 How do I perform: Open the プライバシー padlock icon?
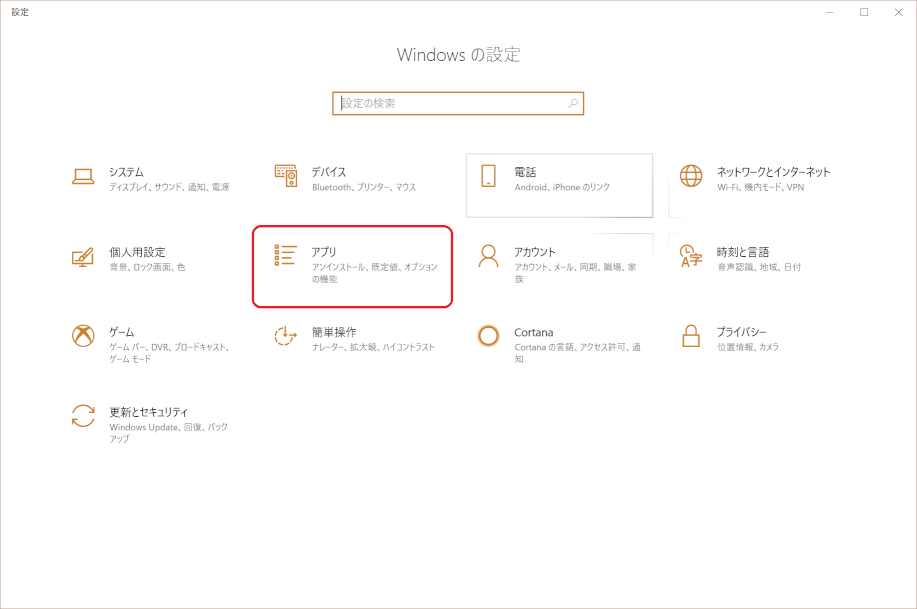(x=691, y=336)
